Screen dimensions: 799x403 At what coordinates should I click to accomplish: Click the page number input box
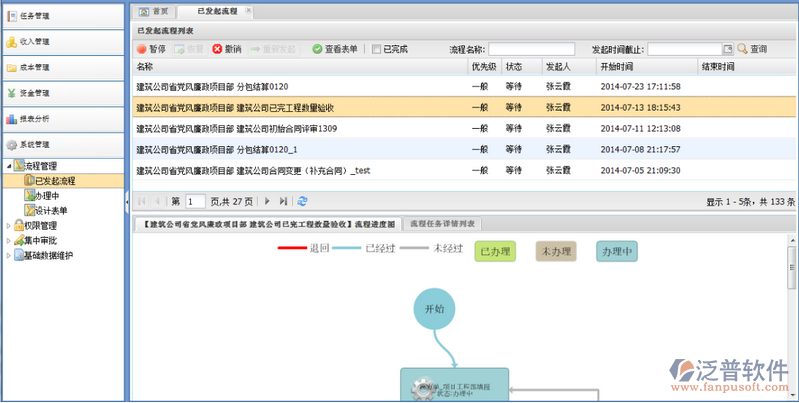pos(195,201)
